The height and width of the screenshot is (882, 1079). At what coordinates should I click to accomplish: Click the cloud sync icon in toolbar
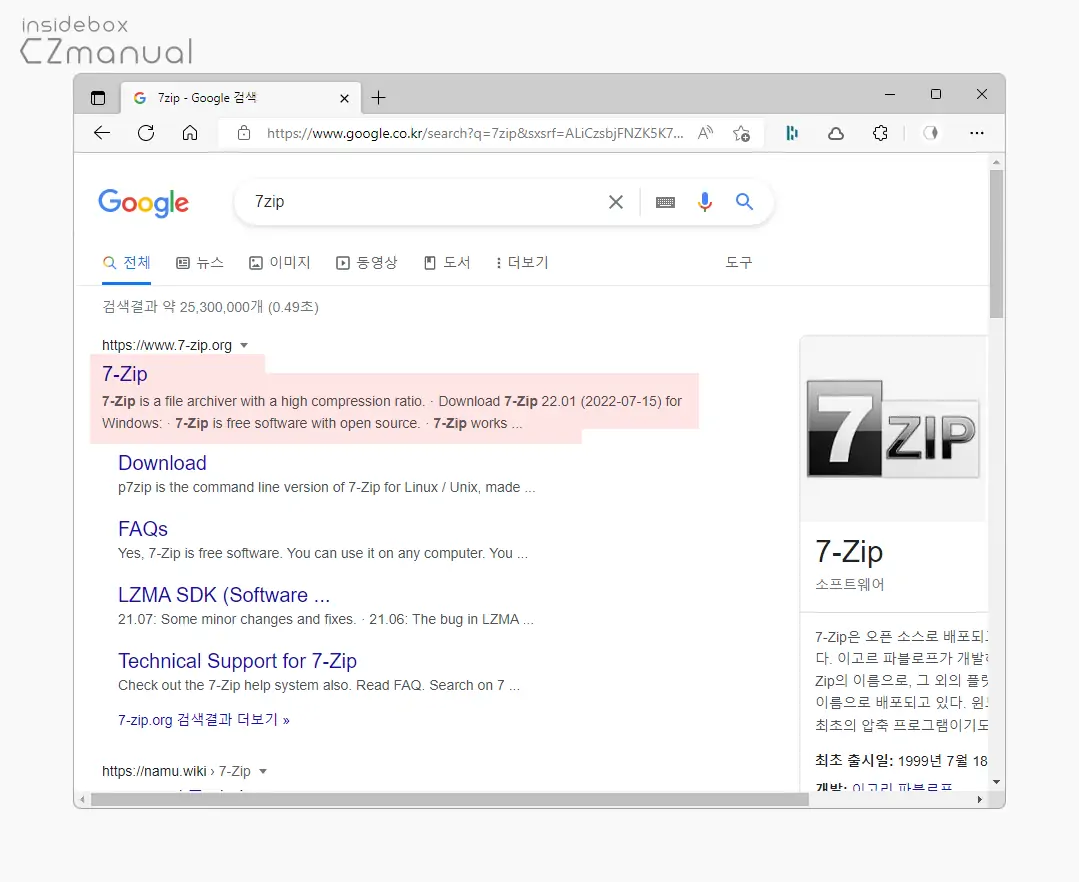836,132
